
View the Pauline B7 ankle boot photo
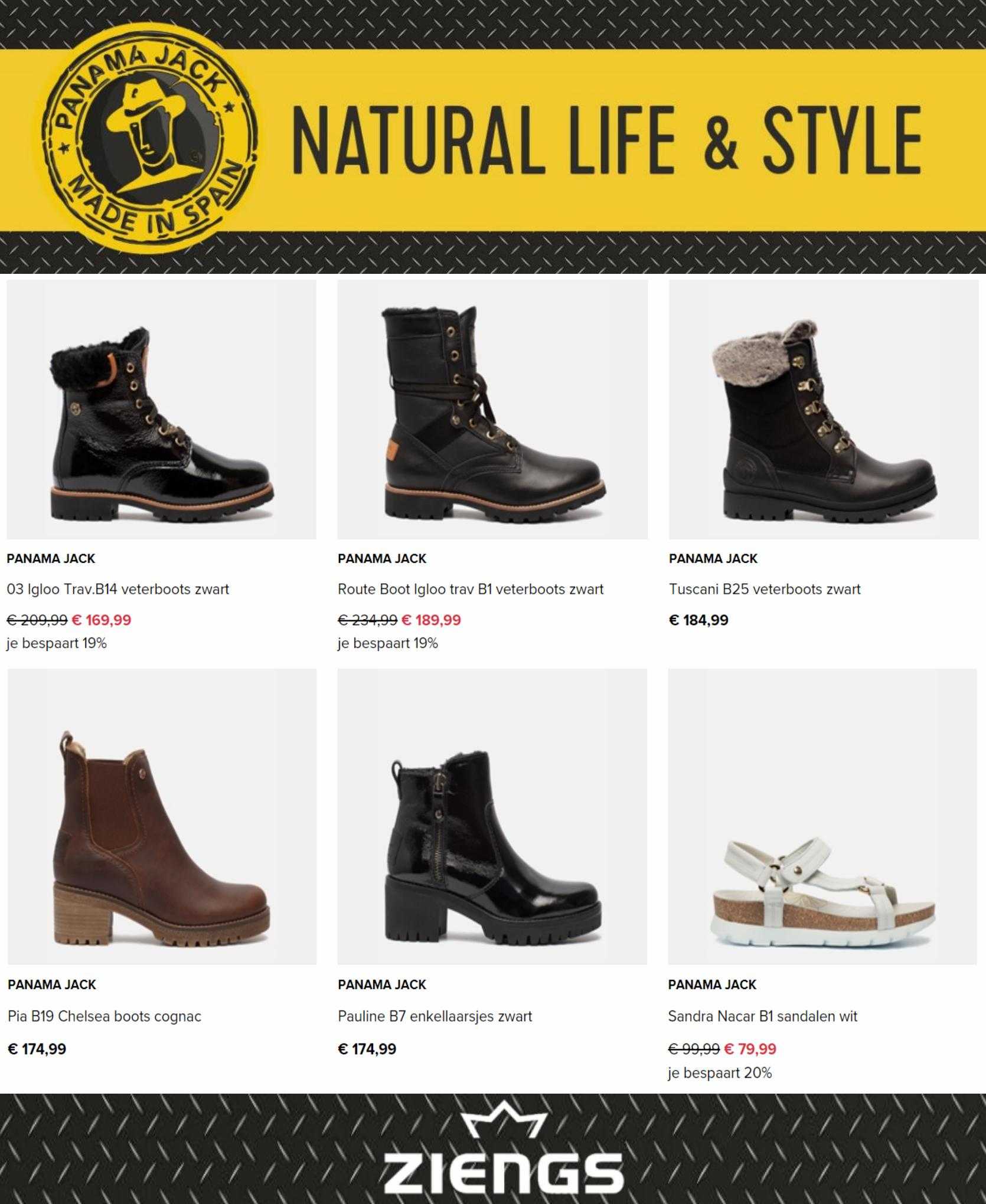pos(492,816)
